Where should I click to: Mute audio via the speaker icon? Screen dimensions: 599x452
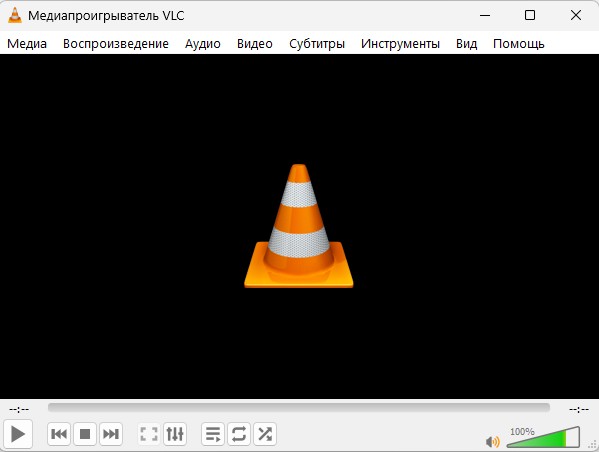[492, 442]
